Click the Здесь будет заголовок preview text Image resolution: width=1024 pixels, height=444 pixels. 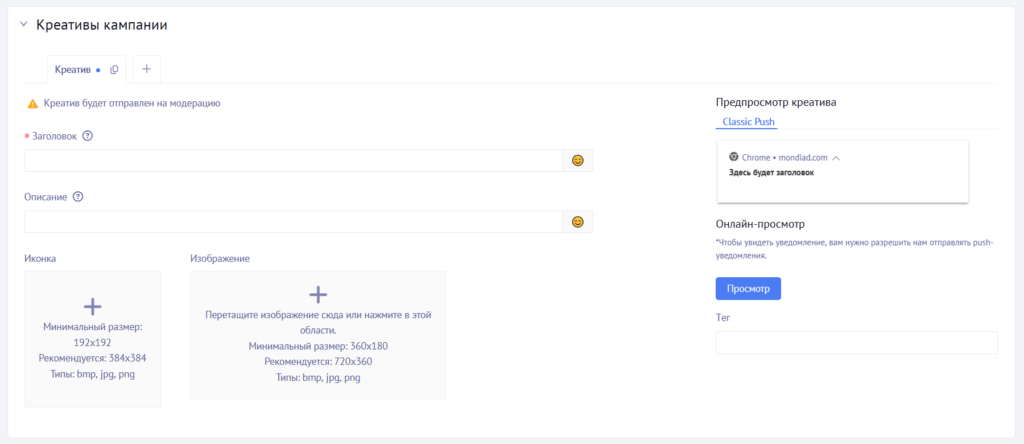(771, 172)
